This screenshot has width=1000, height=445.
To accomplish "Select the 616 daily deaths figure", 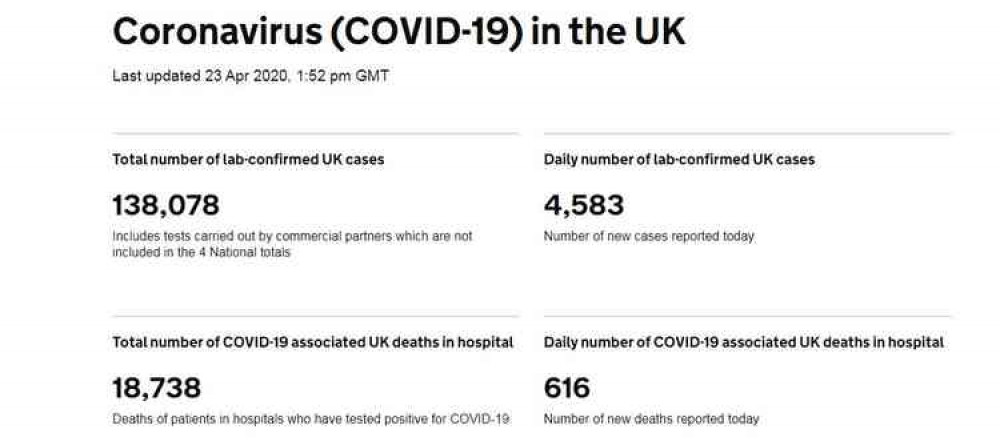I will pos(567,388).
